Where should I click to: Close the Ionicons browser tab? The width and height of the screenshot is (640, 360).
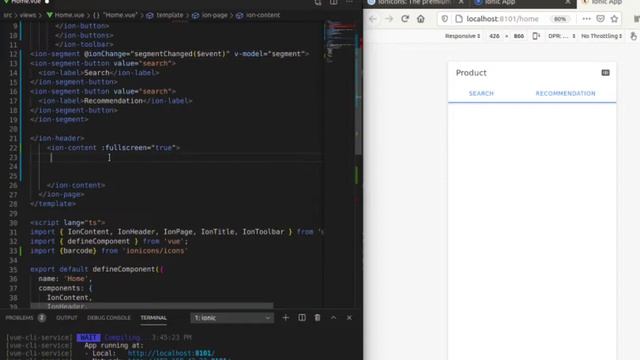461,2
